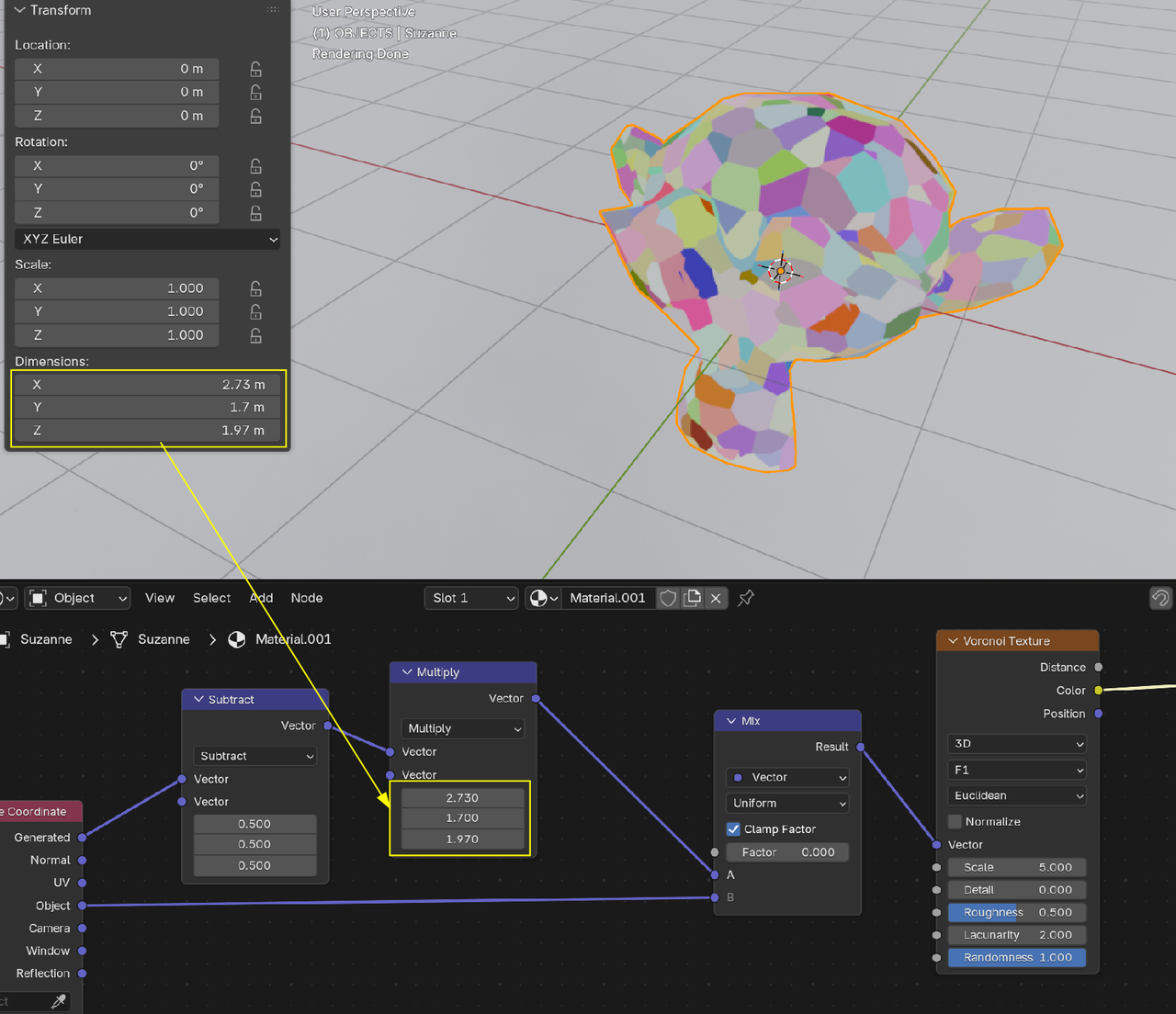Open the material browse sphere icon
This screenshot has height=1014, width=1176.
543,598
